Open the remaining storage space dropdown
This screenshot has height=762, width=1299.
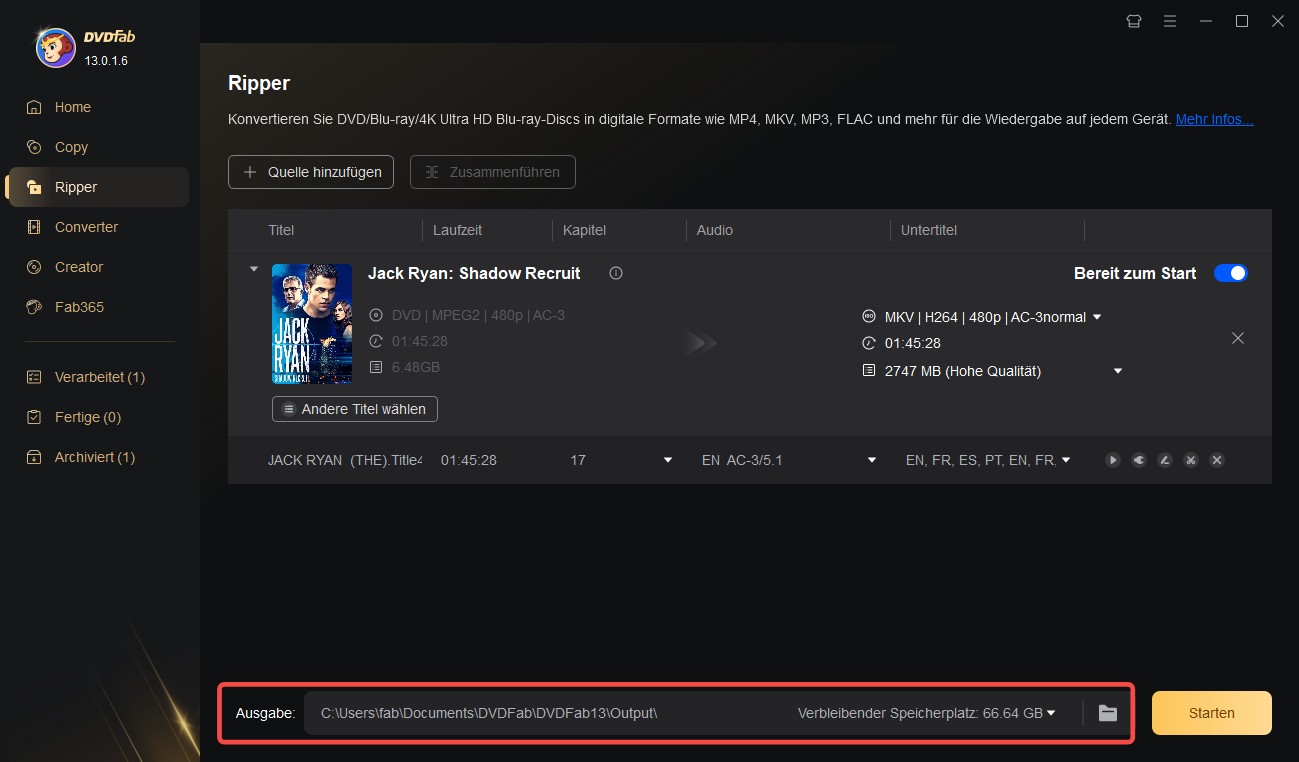click(1051, 713)
